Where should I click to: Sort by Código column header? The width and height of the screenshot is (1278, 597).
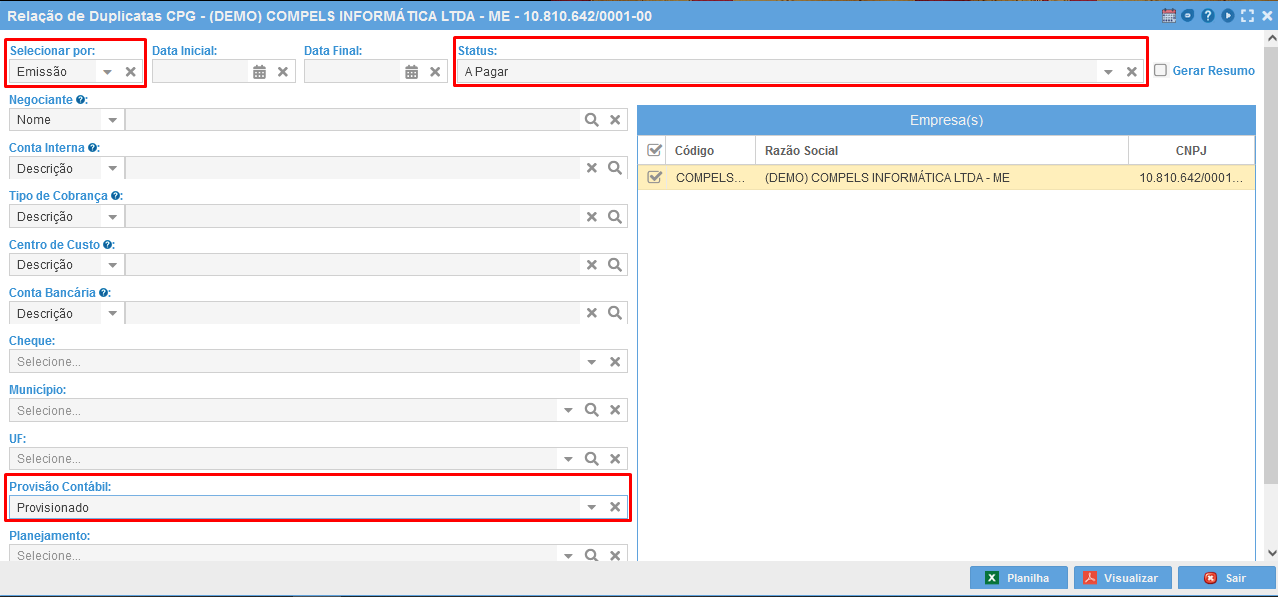coord(710,150)
